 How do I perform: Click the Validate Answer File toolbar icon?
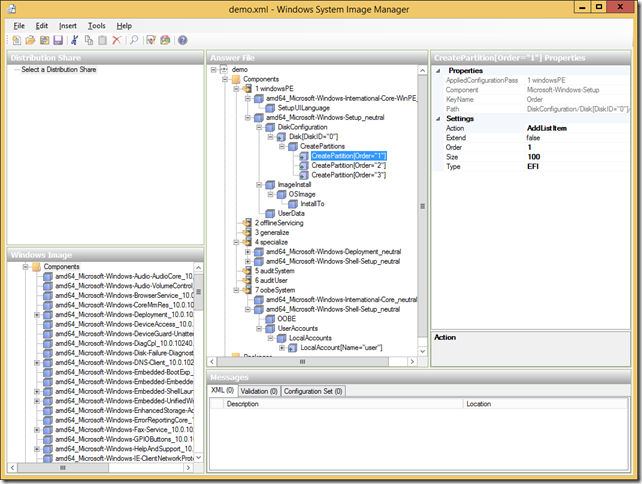[151, 40]
